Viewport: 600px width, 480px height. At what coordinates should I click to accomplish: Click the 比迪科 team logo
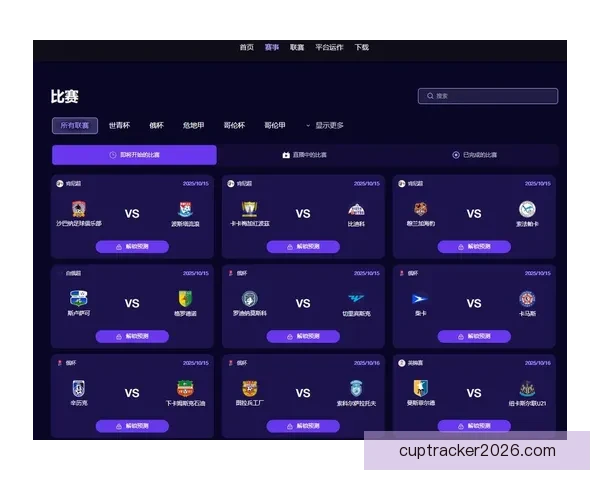point(356,210)
